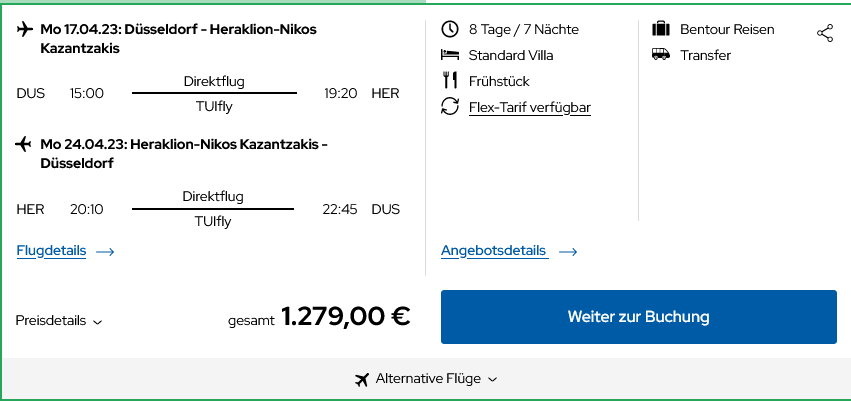This screenshot has height=402, width=851.
Task: Open the Angebotsdetails link
Action: (494, 251)
